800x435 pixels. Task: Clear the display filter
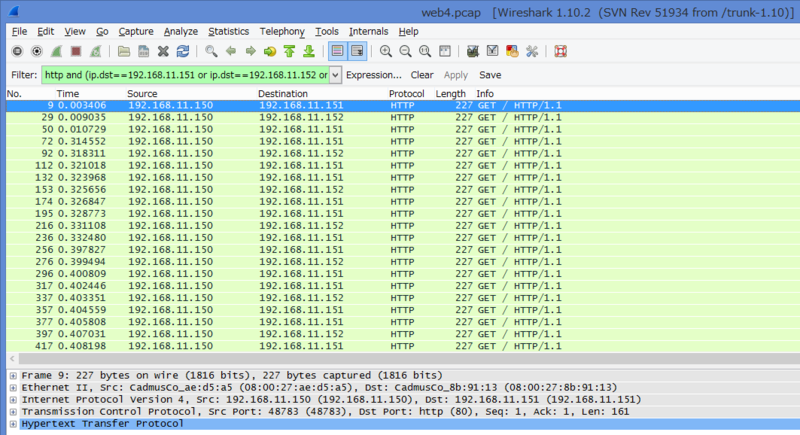pos(422,75)
